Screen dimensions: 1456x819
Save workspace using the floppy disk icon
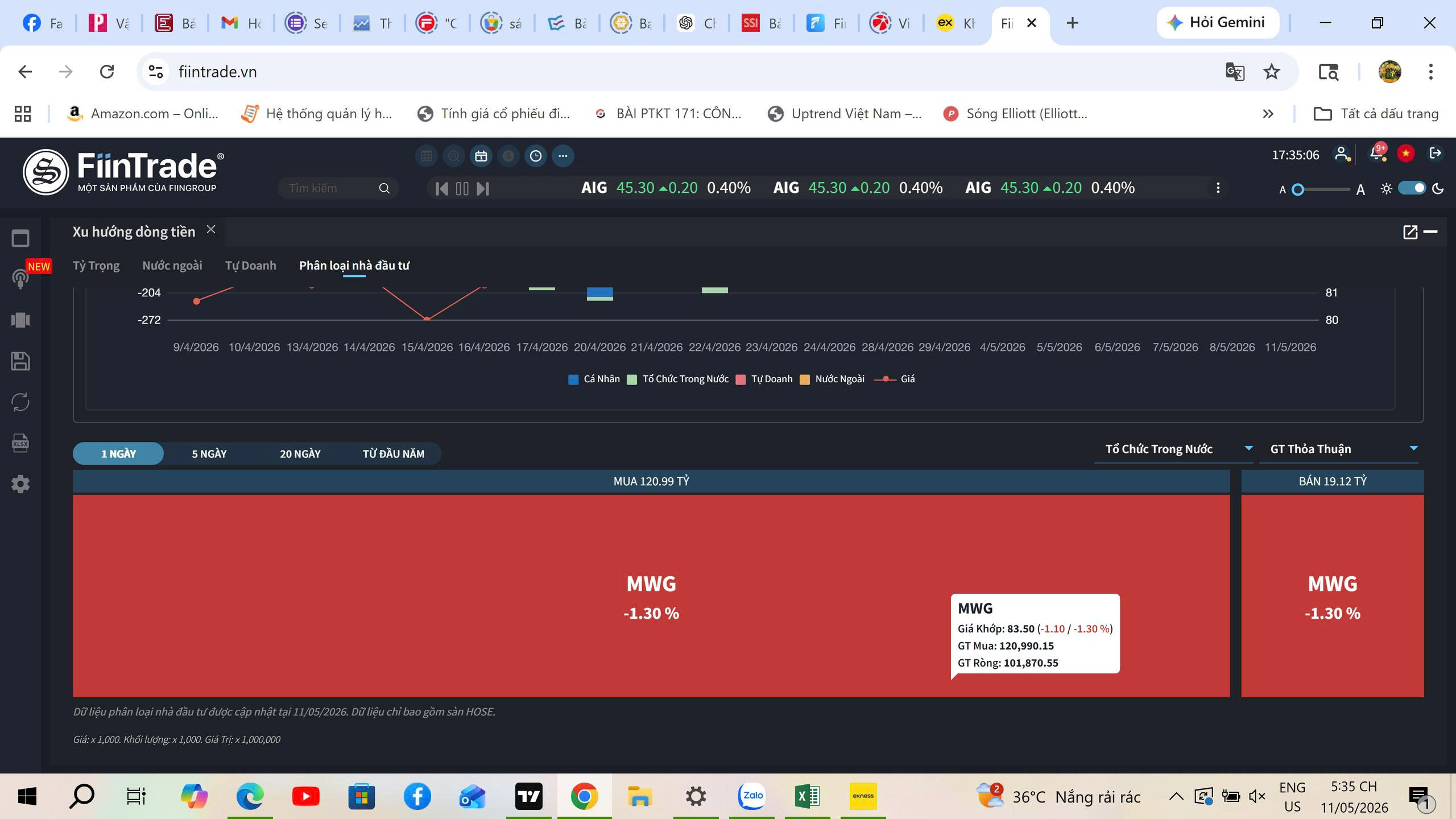(x=20, y=361)
